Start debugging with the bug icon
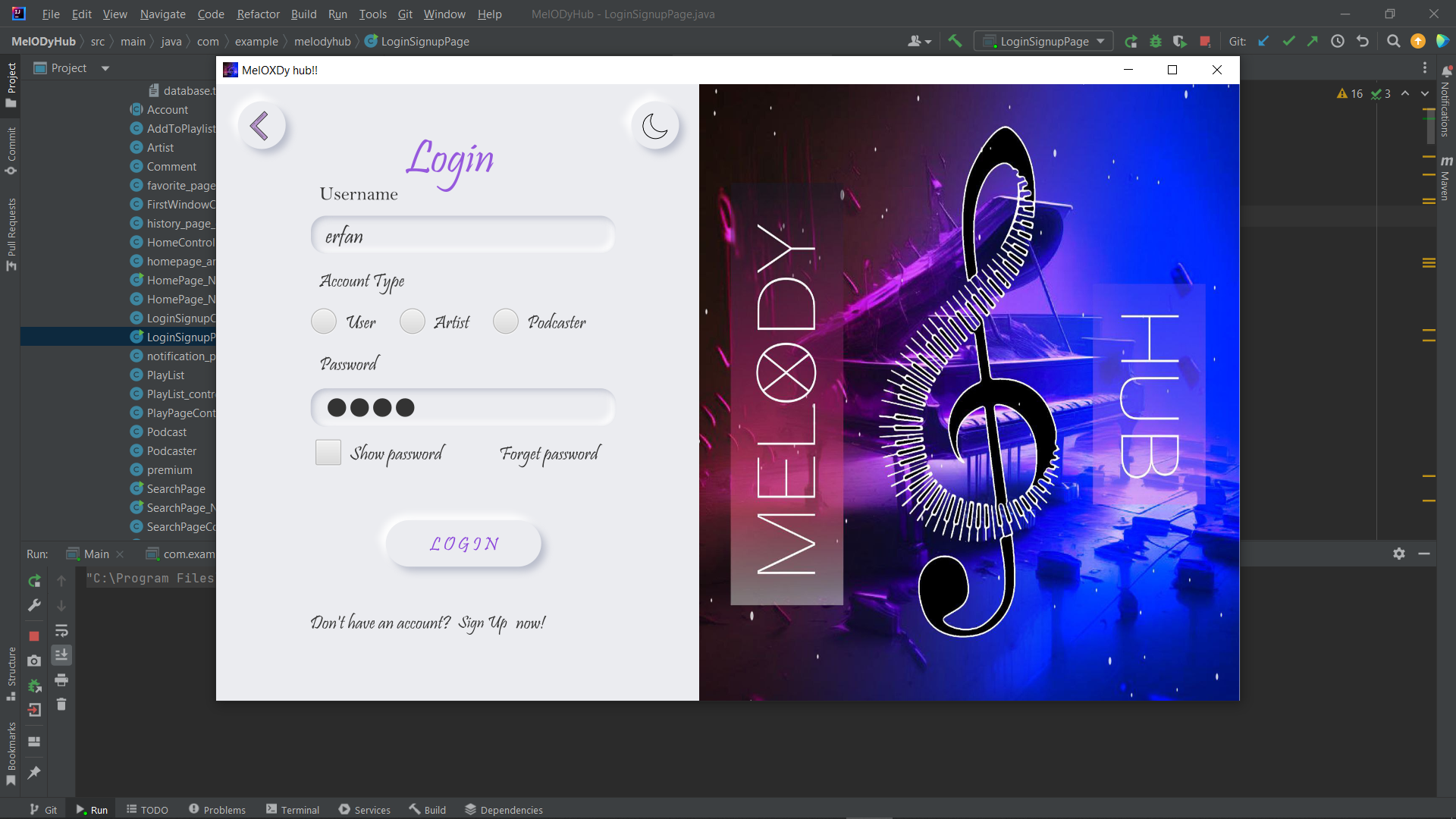Screen dimensions: 1456x819 pyautogui.click(x=1155, y=41)
